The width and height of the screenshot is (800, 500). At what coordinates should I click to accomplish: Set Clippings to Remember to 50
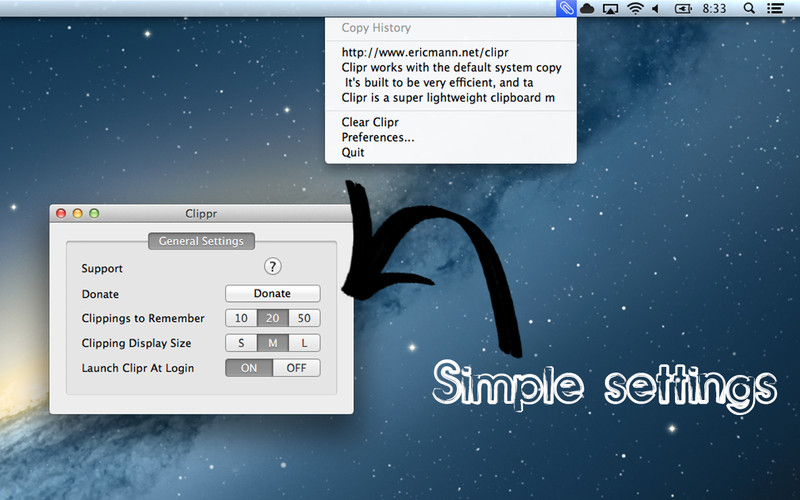click(x=304, y=318)
